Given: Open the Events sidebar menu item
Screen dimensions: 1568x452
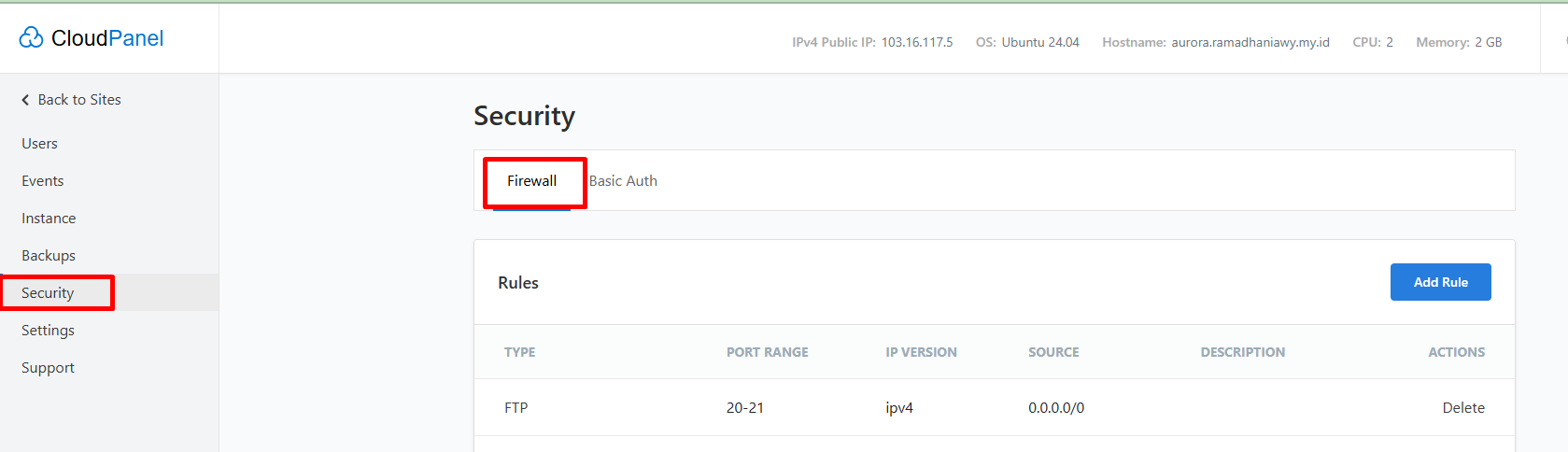Looking at the screenshot, I should [x=43, y=181].
